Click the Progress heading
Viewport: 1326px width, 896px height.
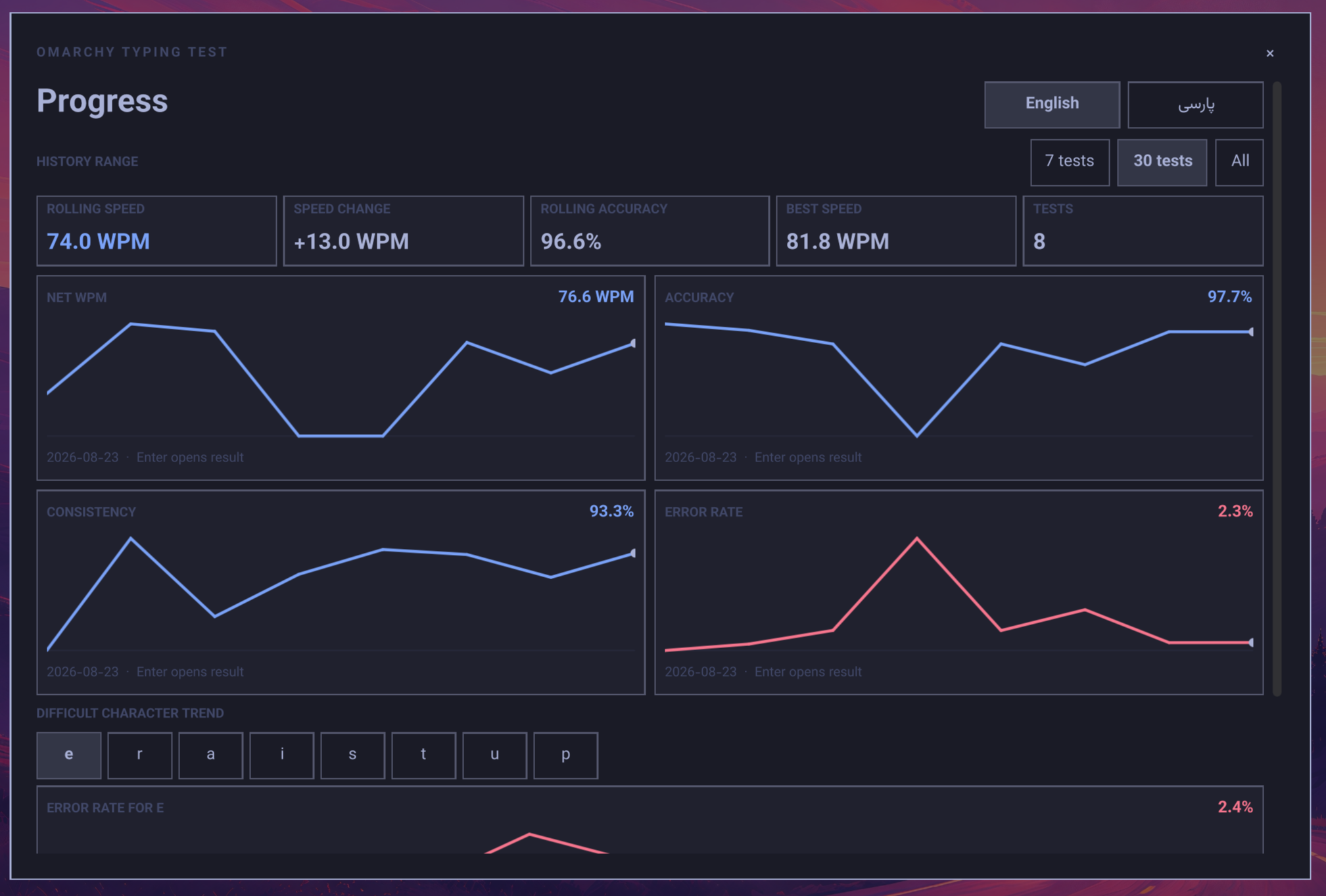pyautogui.click(x=102, y=101)
